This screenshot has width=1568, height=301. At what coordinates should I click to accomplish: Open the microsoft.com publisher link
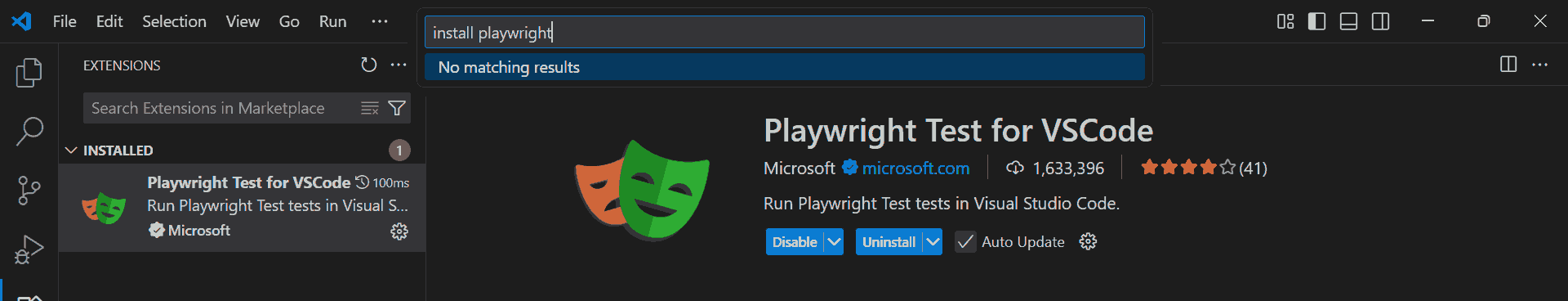(915, 168)
